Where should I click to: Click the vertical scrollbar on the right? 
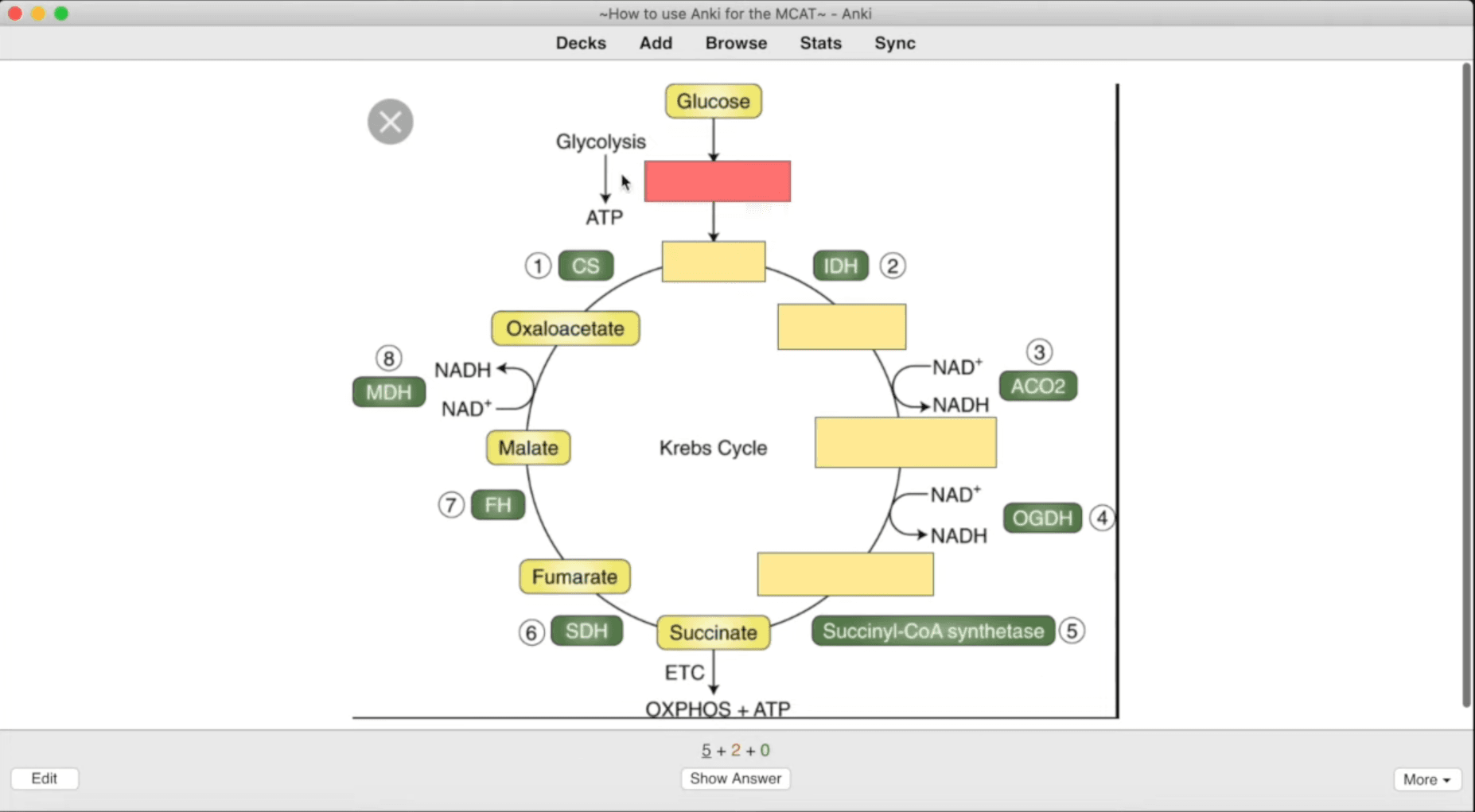click(x=1466, y=386)
